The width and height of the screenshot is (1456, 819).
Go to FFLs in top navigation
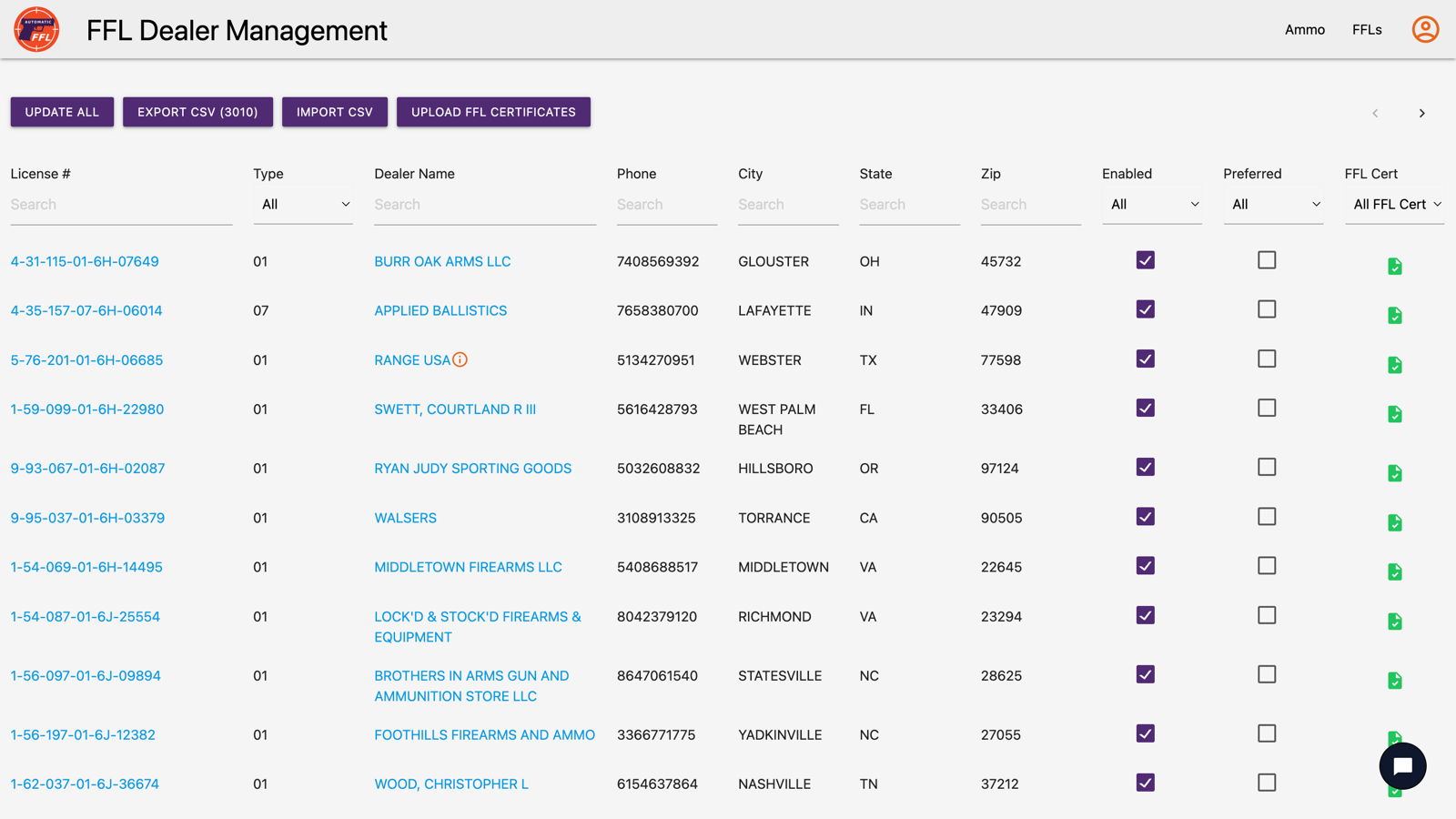1367,30
